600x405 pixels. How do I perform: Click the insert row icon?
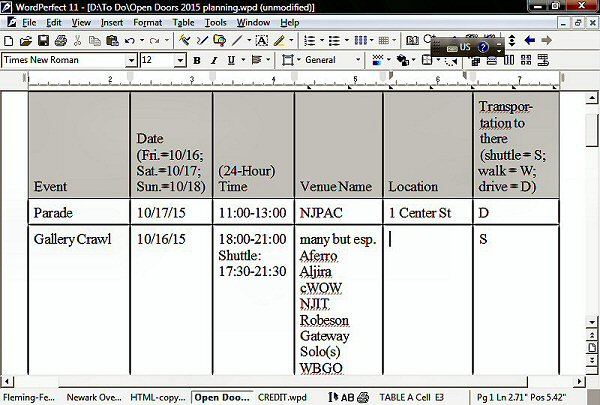pos(543,60)
